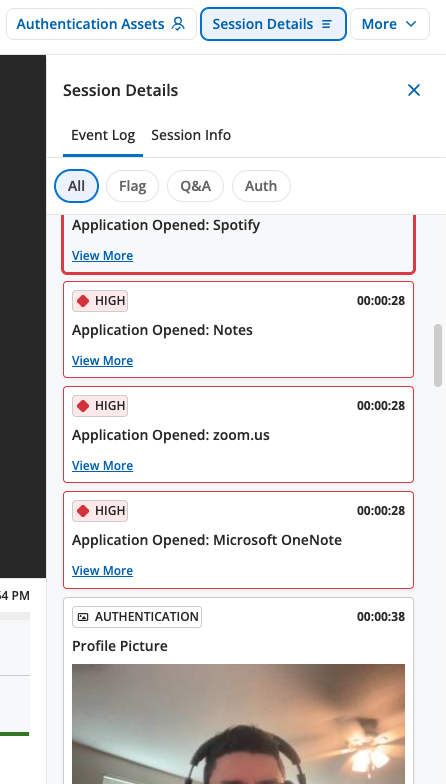Click HIGH icon on Microsoft OneNote event
The height and width of the screenshot is (784, 446).
click(x=83, y=511)
